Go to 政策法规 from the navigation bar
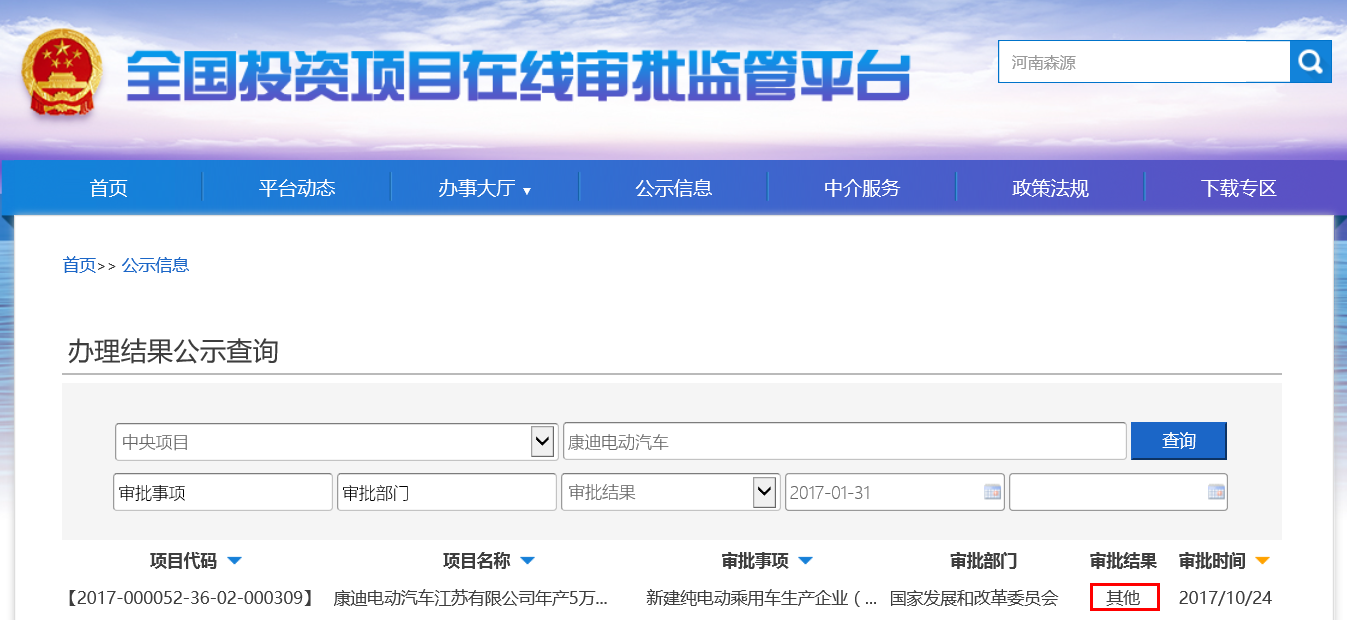Screen dimensions: 1347x620 pyautogui.click(x=1050, y=187)
